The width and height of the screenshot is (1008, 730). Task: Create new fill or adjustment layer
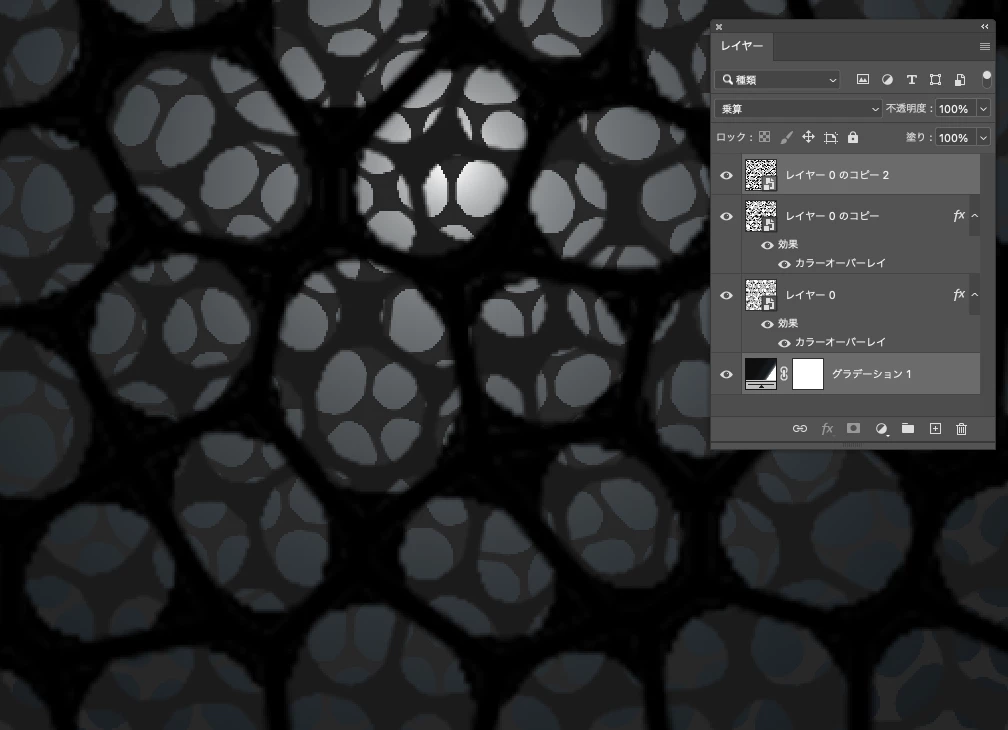click(881, 429)
